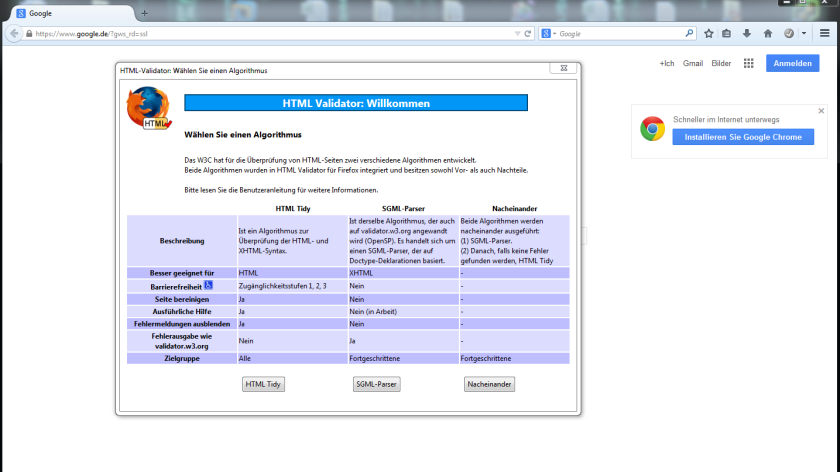Choose the HTML Tidy algorithm button
The image size is (840, 473).
pyautogui.click(x=264, y=384)
